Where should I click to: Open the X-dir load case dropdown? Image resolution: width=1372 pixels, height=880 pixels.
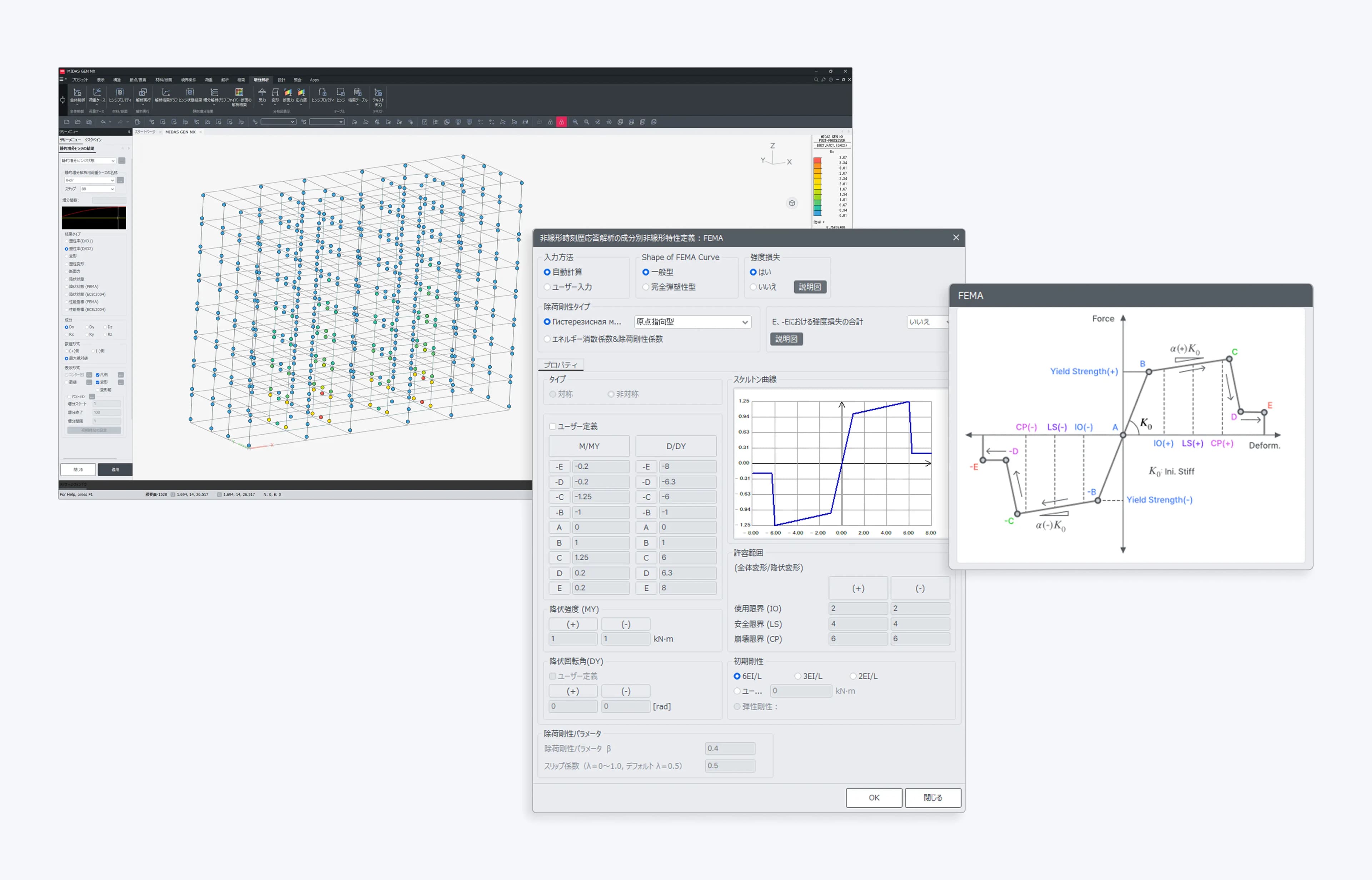(x=90, y=180)
